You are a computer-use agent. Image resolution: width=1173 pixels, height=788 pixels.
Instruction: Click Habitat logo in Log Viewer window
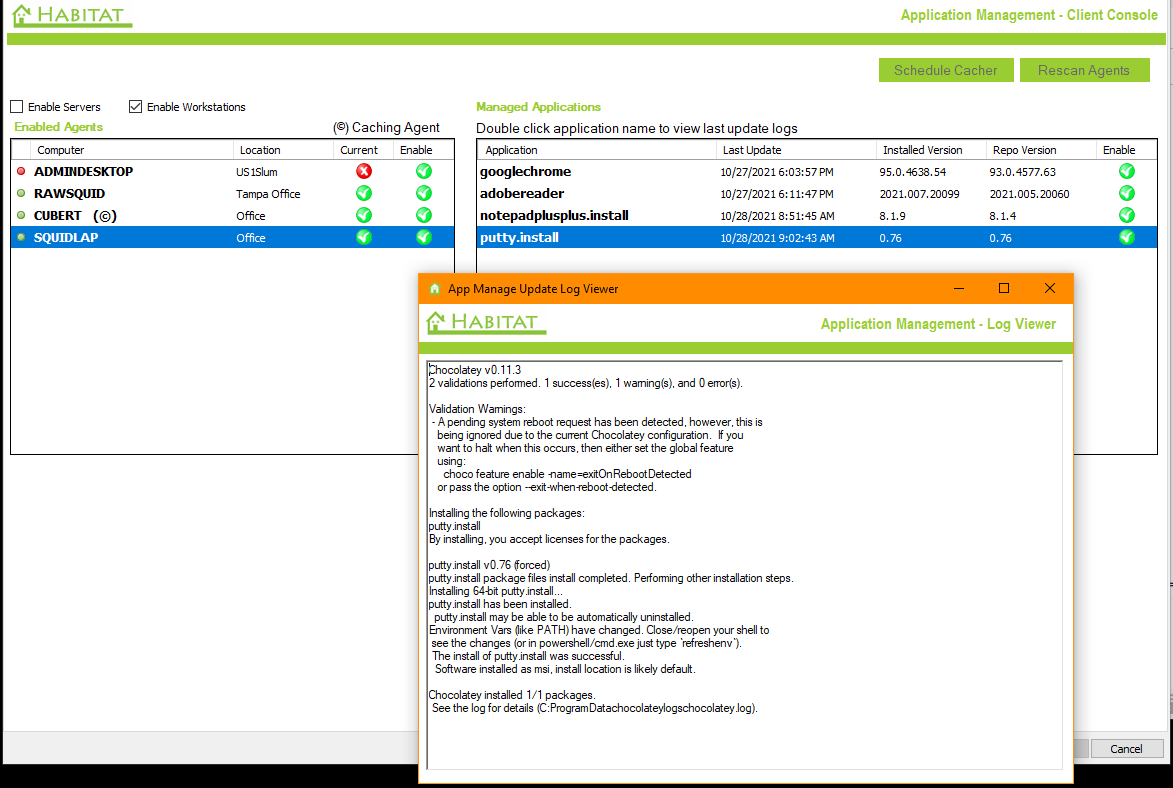pos(486,323)
